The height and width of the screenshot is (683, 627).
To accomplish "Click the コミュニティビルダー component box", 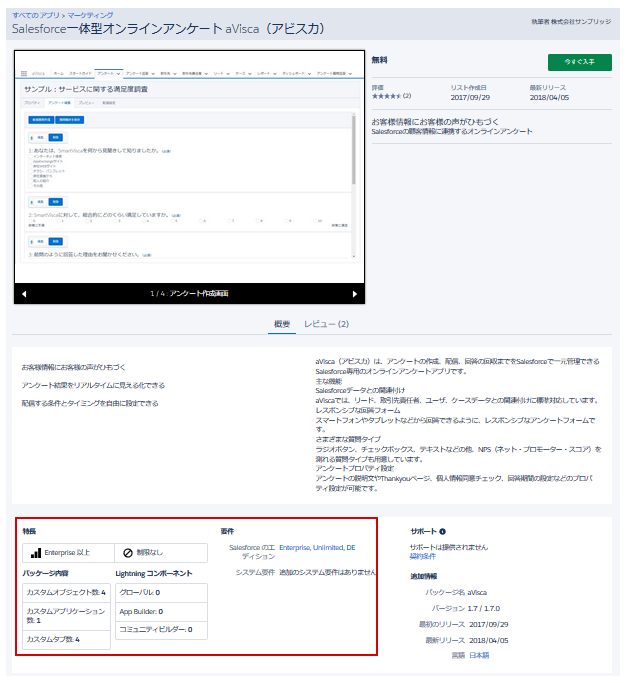I will point(161,630).
